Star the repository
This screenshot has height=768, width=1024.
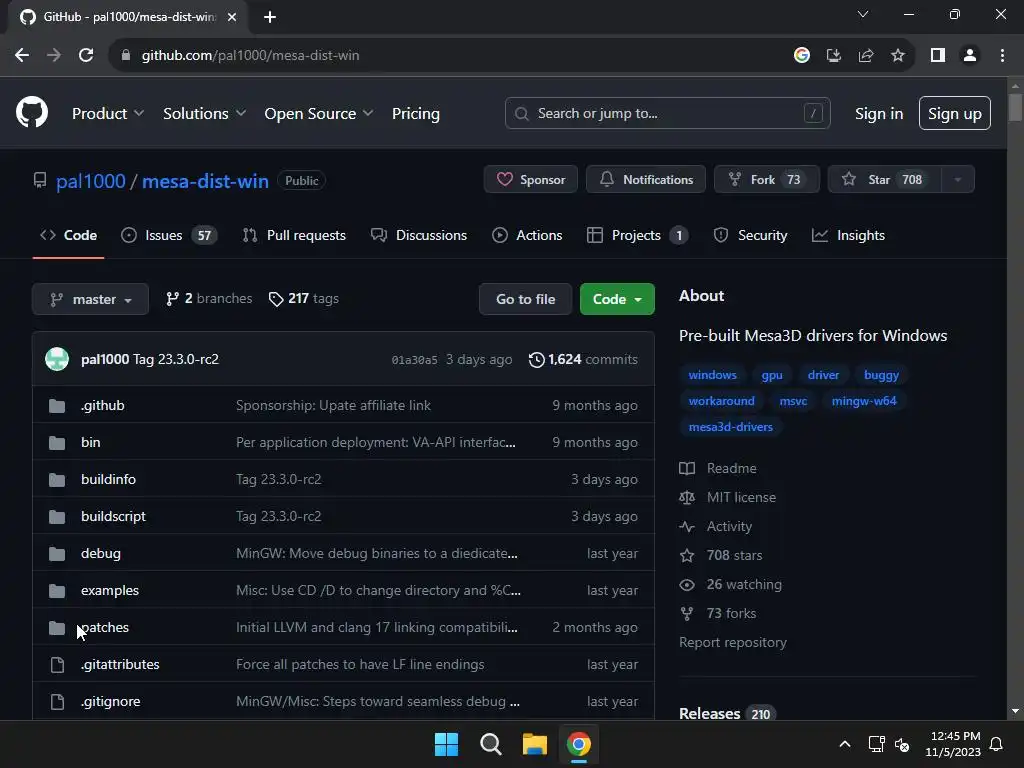pos(884,180)
